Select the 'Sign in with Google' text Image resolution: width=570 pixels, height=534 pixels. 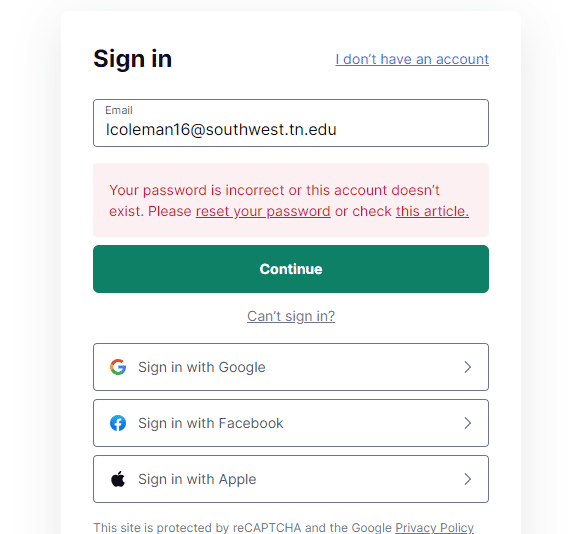coord(202,367)
